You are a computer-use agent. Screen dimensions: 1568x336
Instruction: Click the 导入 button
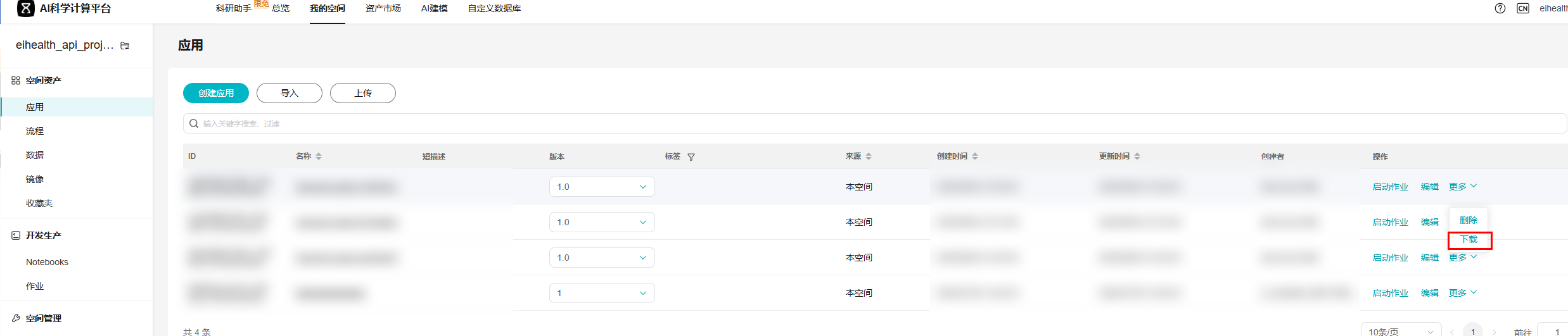point(290,93)
